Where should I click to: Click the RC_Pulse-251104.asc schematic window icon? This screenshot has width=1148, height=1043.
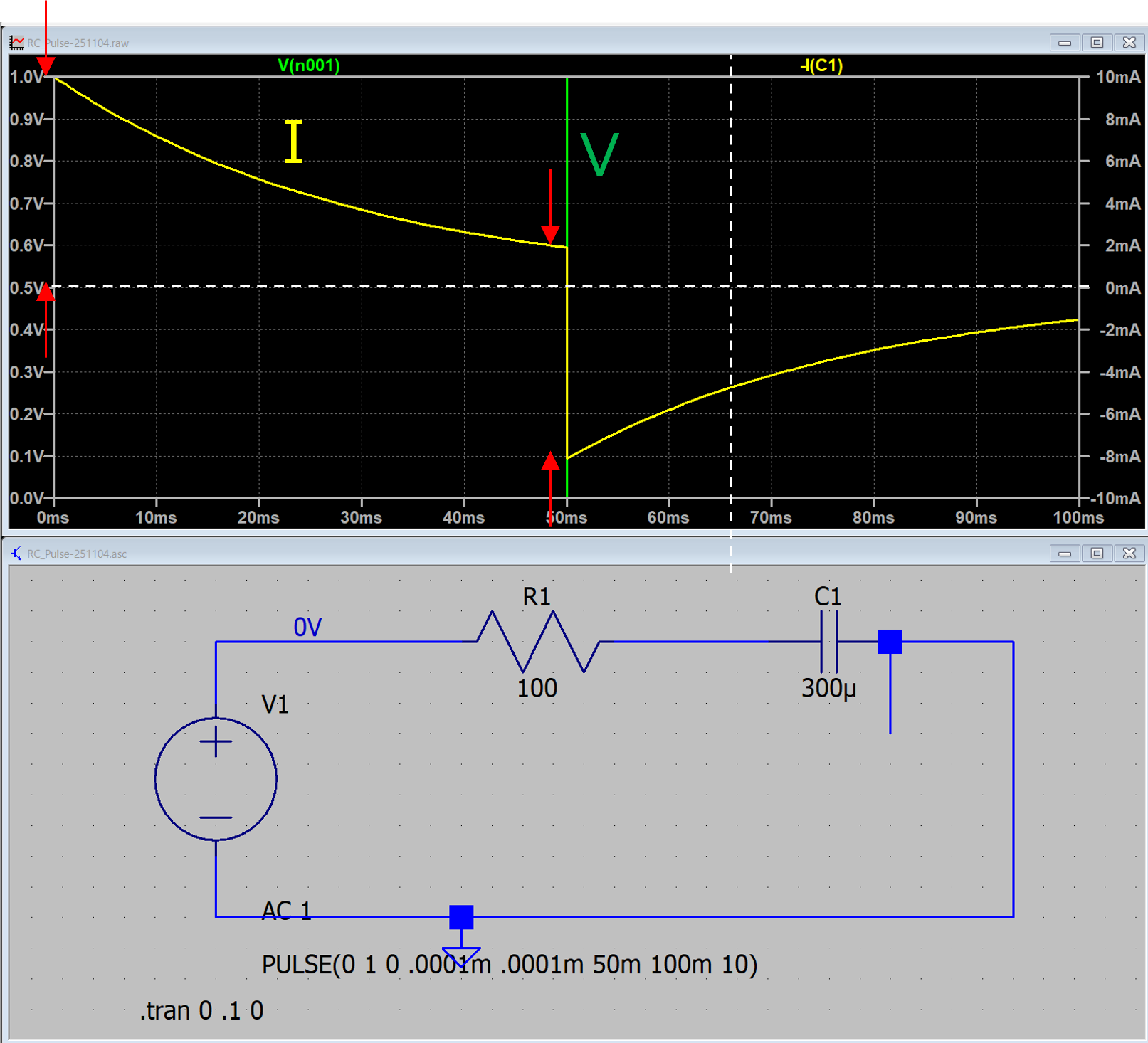pyautogui.click(x=16, y=554)
